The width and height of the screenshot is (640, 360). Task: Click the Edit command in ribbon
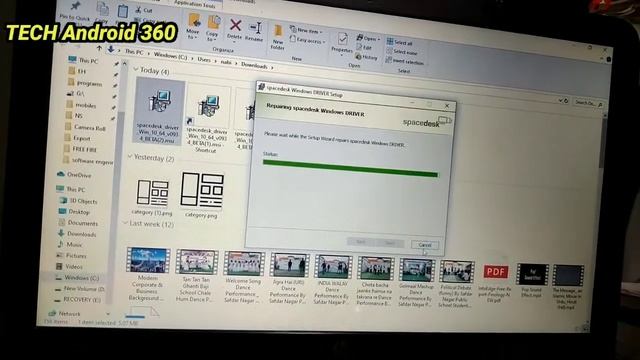pyautogui.click(x=364, y=47)
